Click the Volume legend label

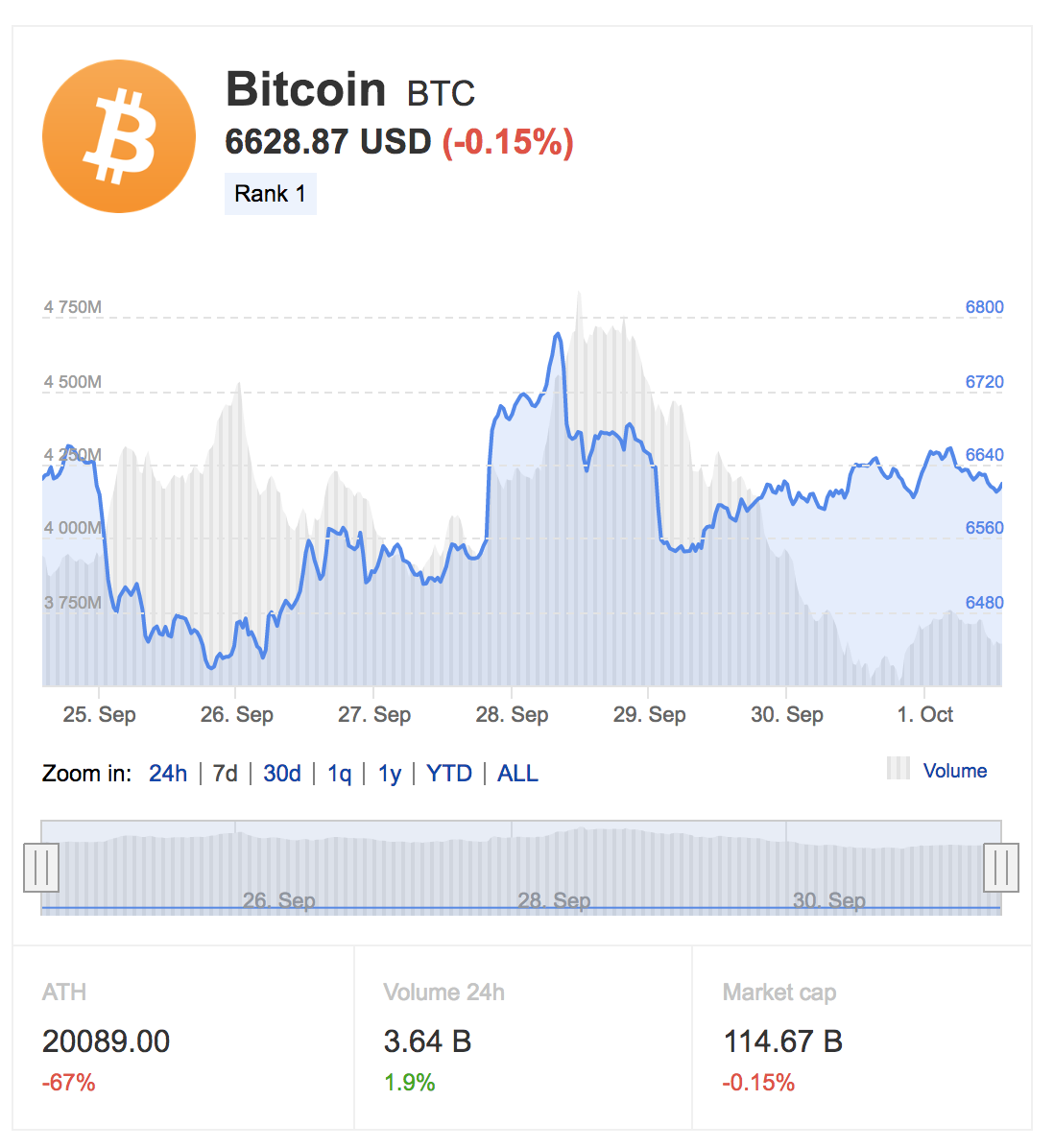(x=954, y=770)
